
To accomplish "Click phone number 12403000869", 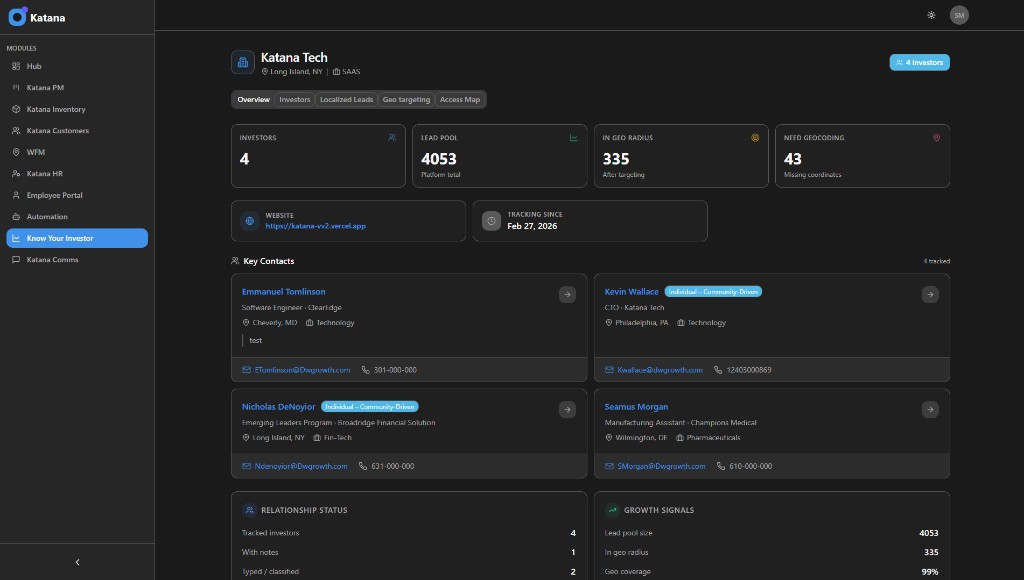I will click(749, 370).
